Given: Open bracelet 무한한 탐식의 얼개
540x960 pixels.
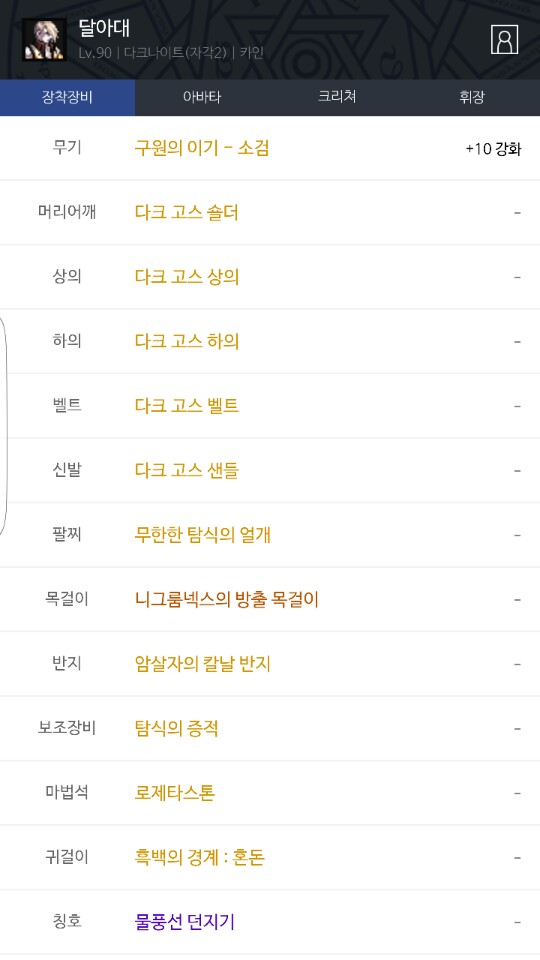Looking at the screenshot, I should [203, 534].
